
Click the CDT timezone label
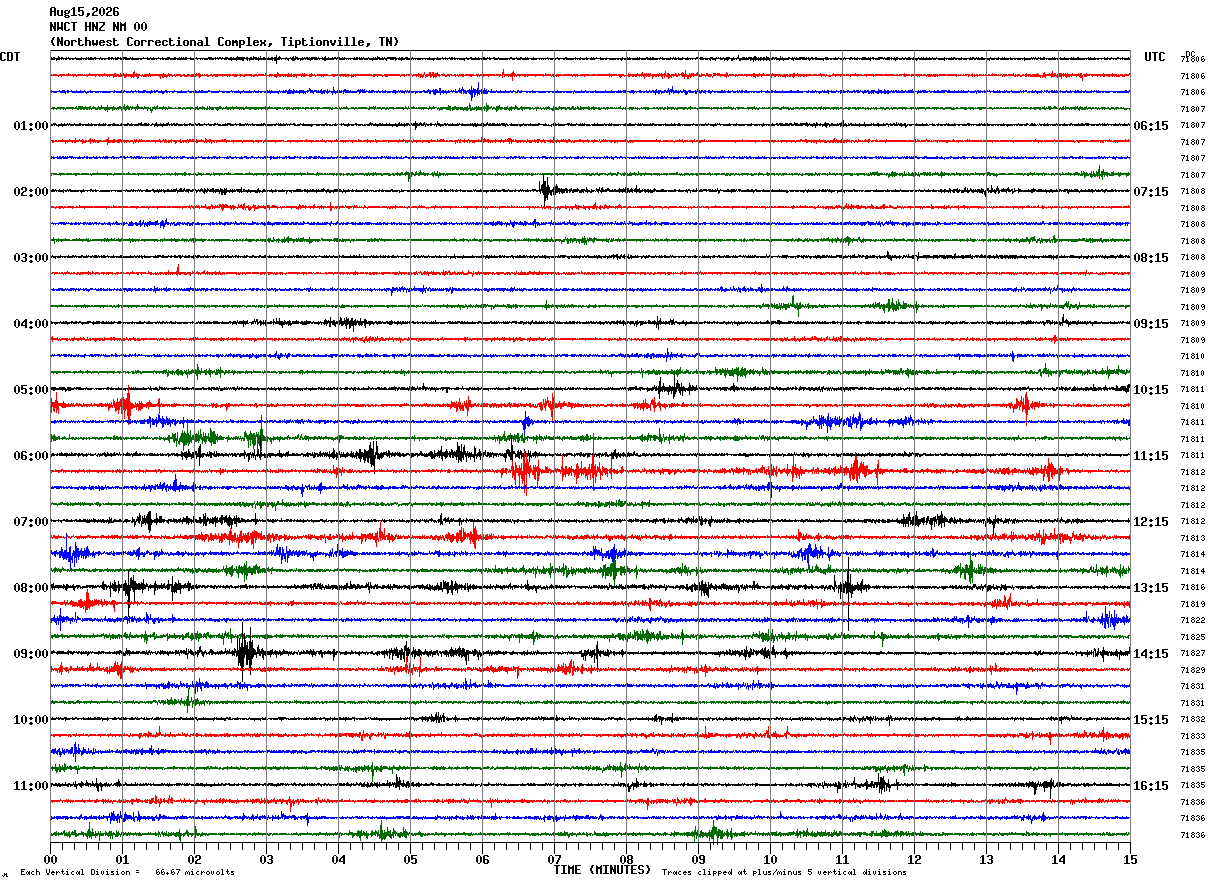10,57
